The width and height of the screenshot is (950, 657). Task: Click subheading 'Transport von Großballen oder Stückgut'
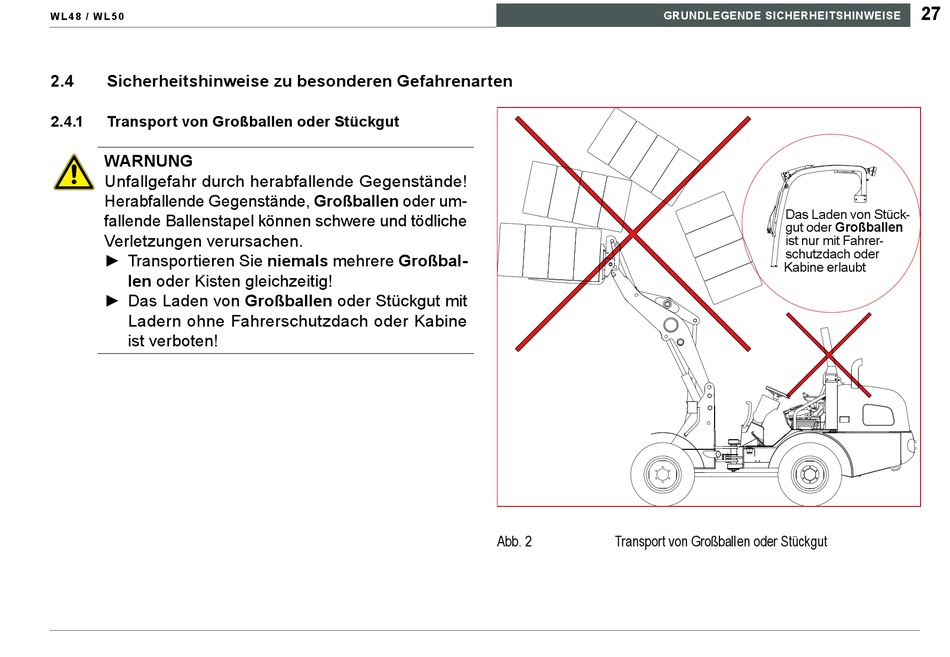pyautogui.click(x=253, y=122)
